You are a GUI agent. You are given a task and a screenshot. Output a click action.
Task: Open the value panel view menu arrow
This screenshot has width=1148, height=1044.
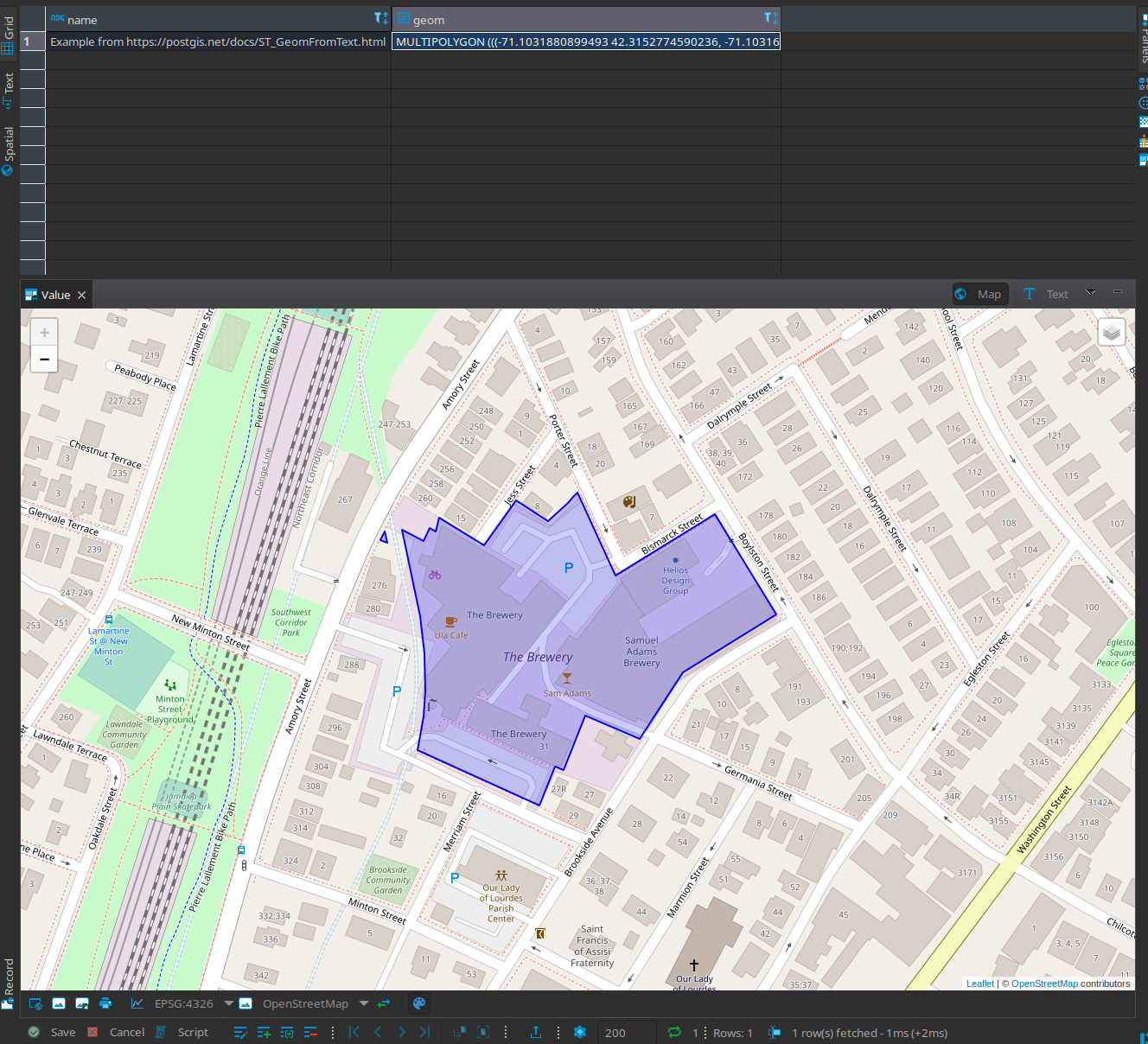click(1091, 293)
